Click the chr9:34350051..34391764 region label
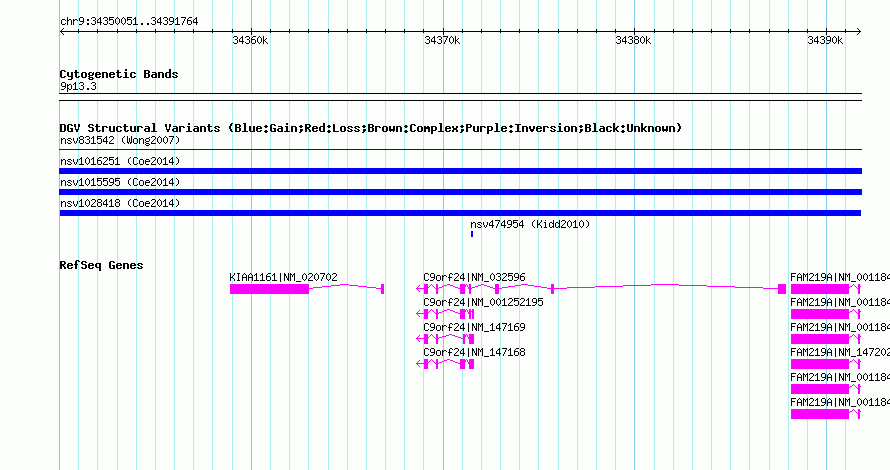The height and width of the screenshot is (470, 890). [x=129, y=22]
